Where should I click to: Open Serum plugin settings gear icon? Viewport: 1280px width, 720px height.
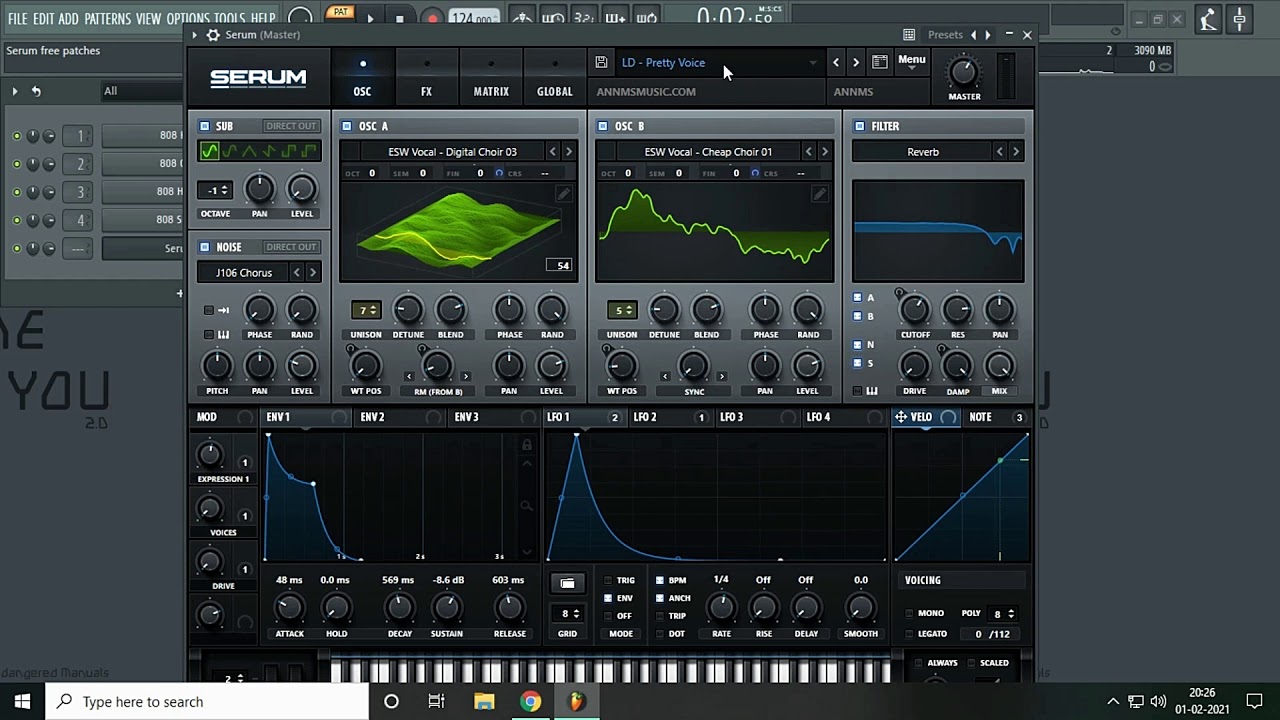[x=213, y=34]
